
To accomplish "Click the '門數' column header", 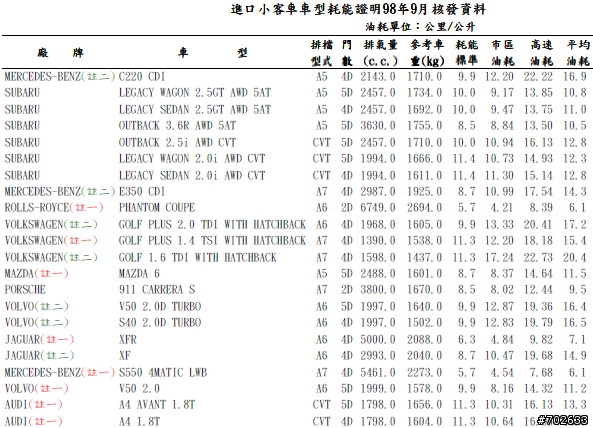I will coord(347,53).
